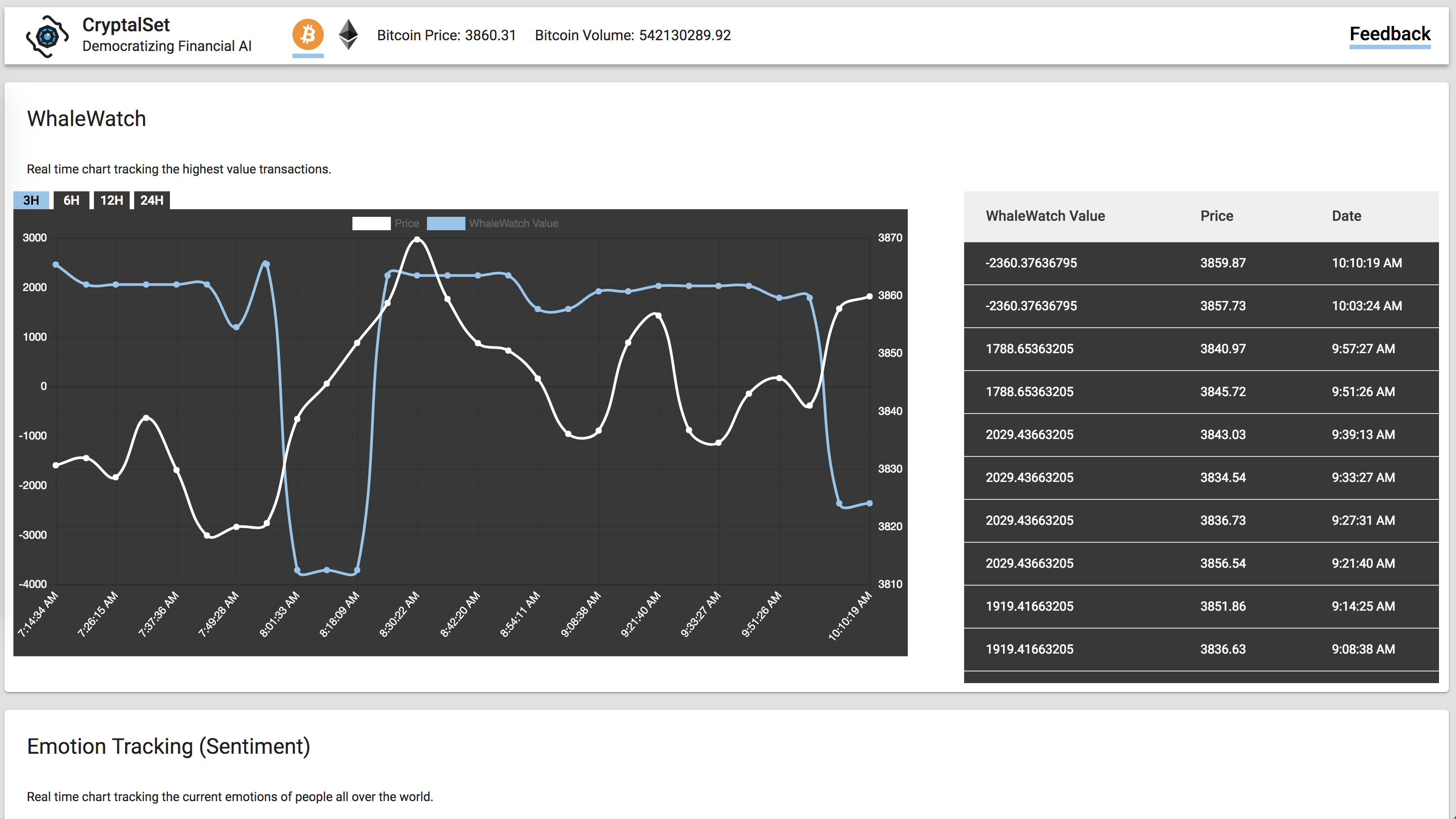This screenshot has width=1456, height=819.
Task: Click the Date column header
Action: tap(1346, 216)
